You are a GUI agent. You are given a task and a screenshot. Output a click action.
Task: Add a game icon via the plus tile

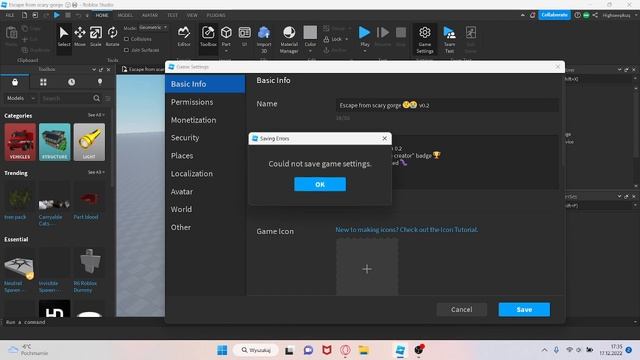367,267
